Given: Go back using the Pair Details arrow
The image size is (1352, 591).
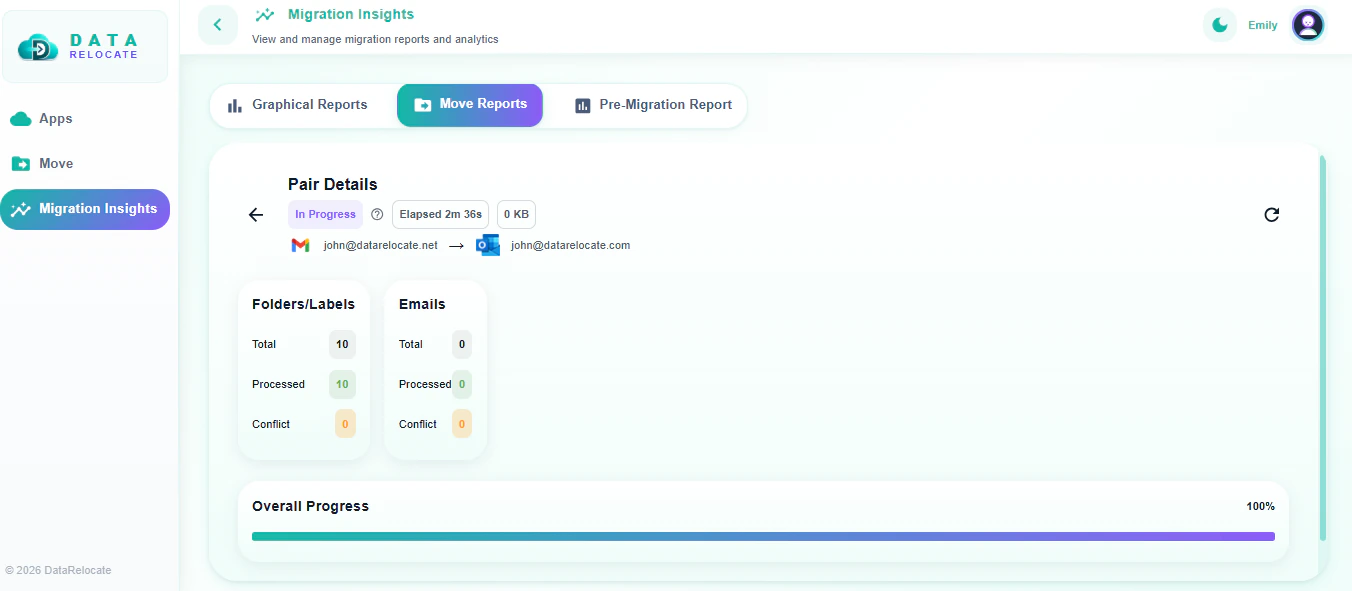Looking at the screenshot, I should (256, 215).
